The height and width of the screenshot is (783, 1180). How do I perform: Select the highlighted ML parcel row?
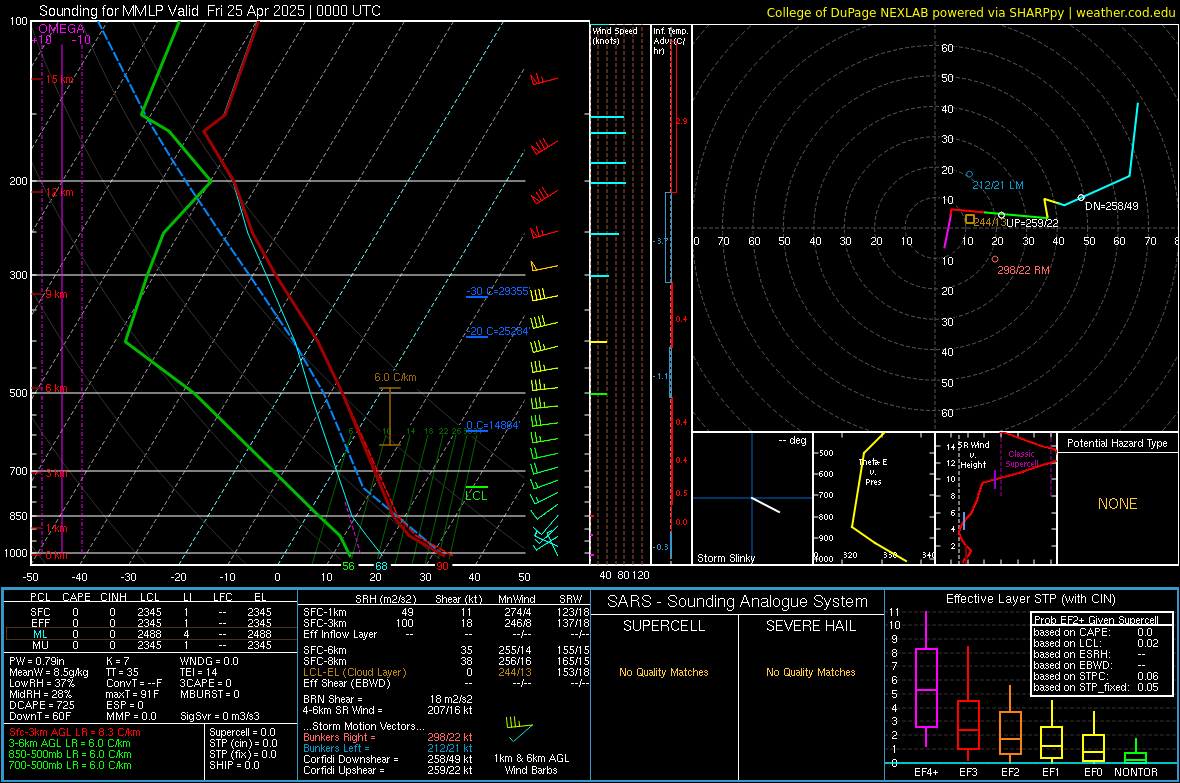click(x=151, y=634)
